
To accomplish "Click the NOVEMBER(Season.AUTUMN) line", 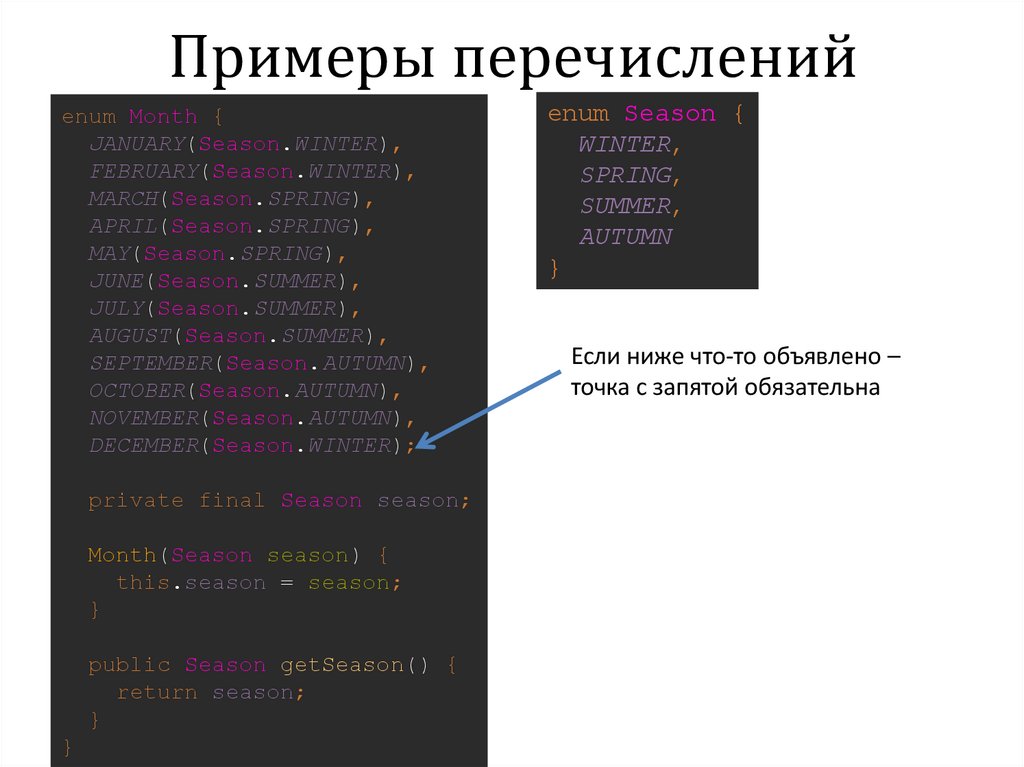I will tap(251, 418).
